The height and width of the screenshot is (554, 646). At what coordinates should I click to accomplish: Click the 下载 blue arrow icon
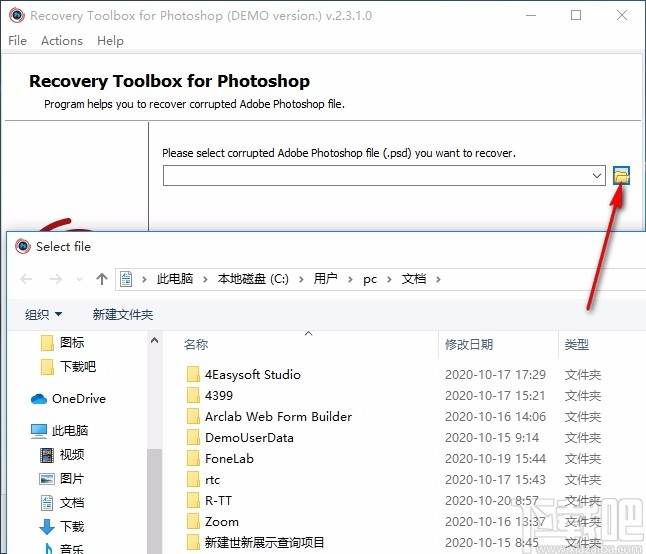click(47, 527)
